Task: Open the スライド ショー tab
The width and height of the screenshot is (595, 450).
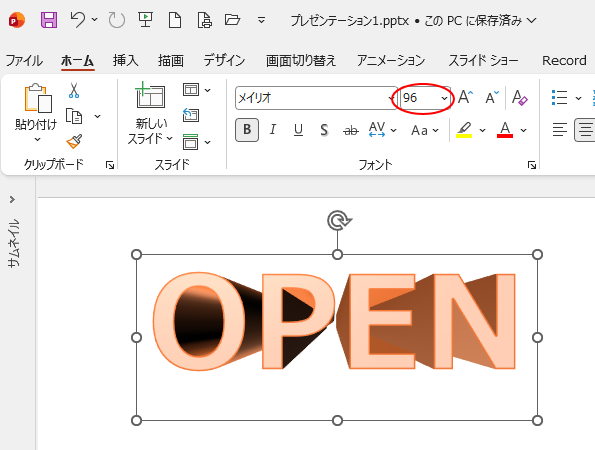Action: [x=483, y=61]
